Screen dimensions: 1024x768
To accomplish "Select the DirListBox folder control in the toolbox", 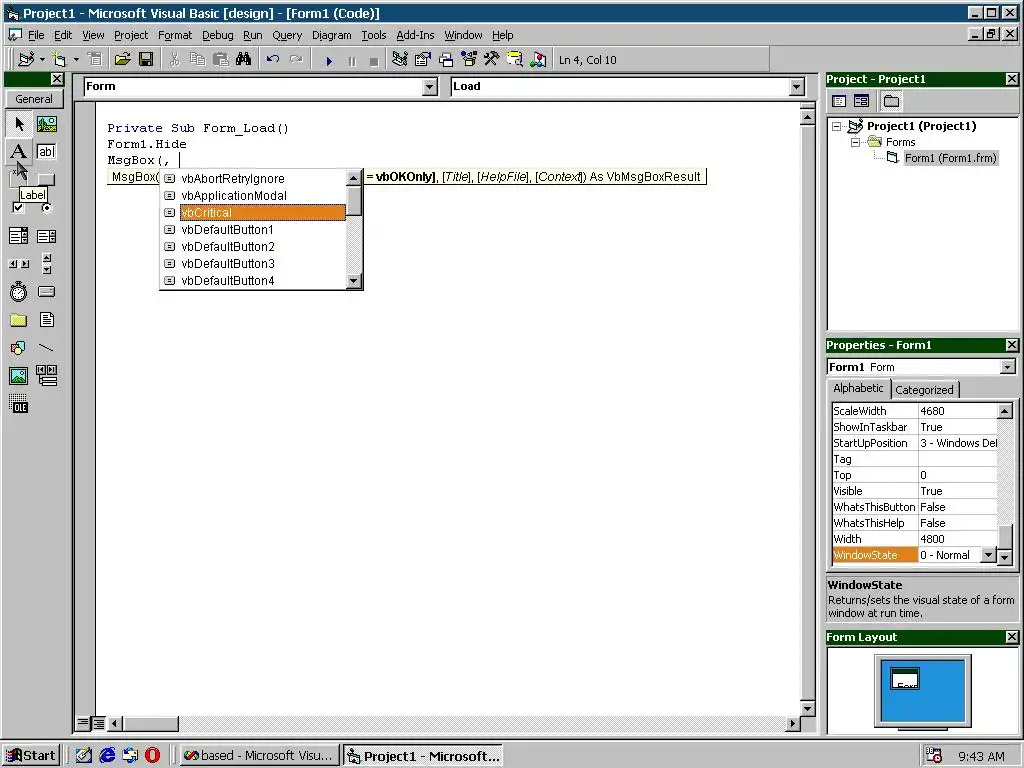I will (19, 320).
